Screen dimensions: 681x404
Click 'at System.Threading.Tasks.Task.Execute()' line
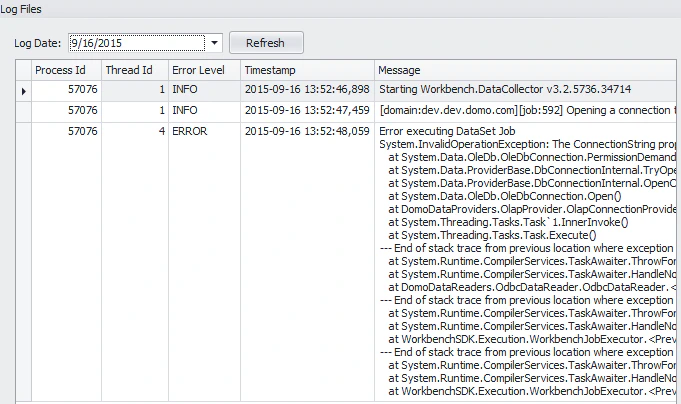tap(493, 235)
